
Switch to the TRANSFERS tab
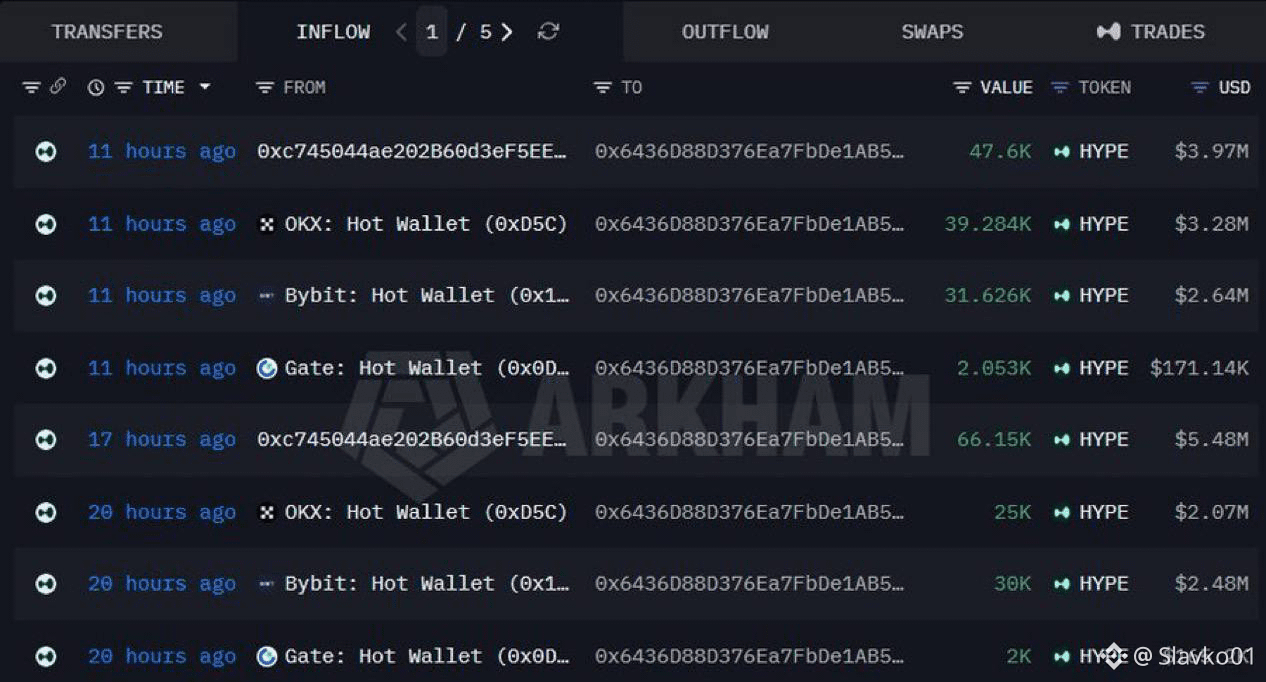[107, 32]
